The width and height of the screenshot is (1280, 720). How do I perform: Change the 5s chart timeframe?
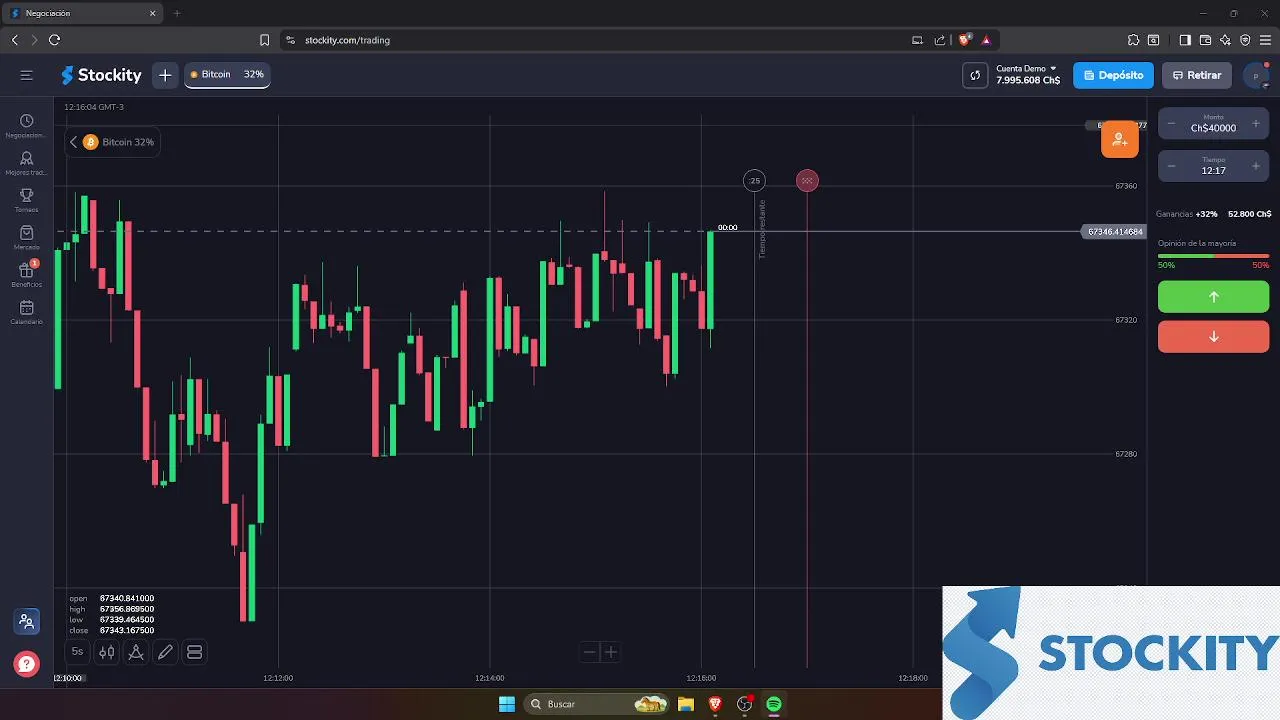pos(77,652)
